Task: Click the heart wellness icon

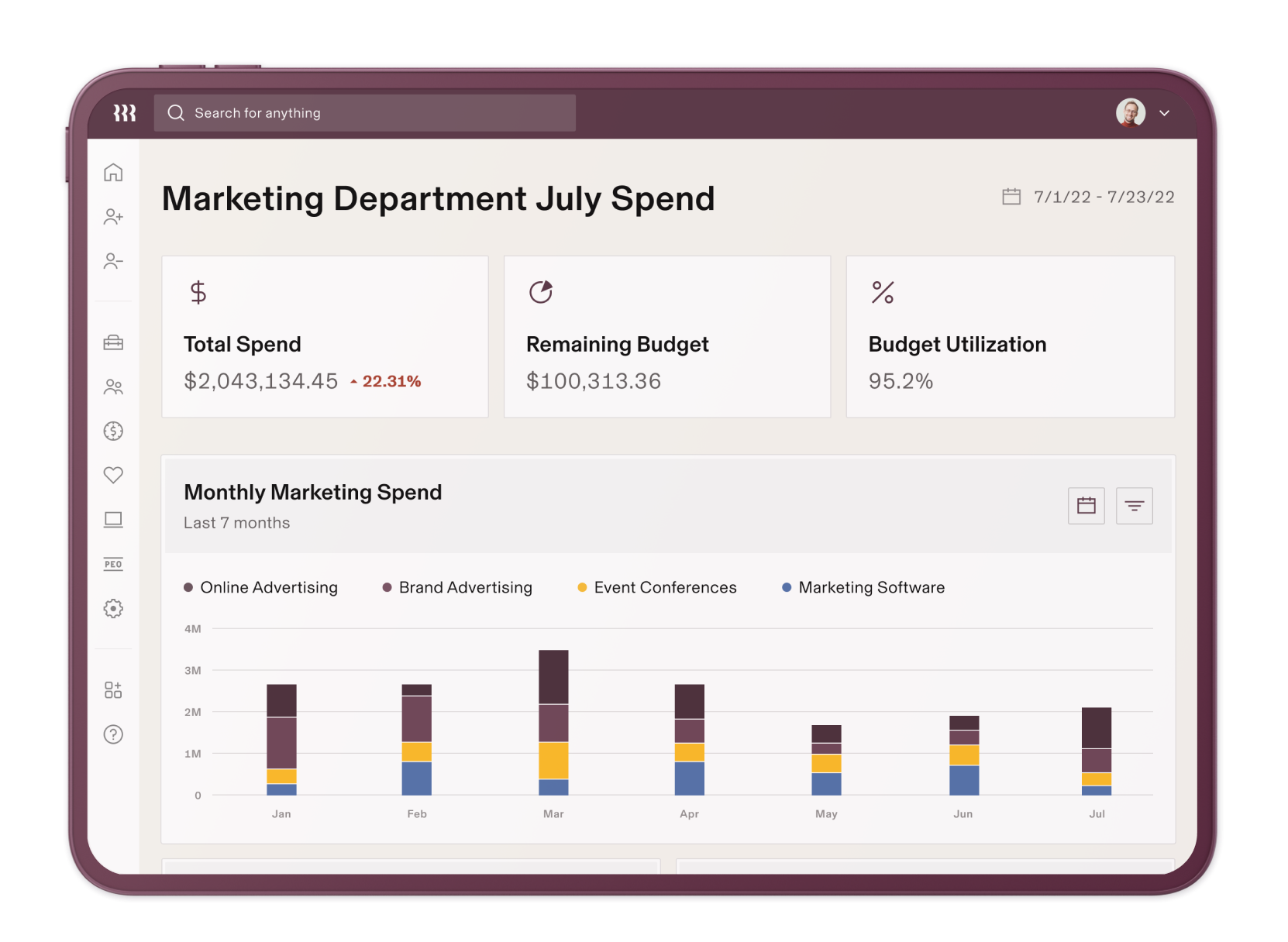Action: tap(113, 476)
